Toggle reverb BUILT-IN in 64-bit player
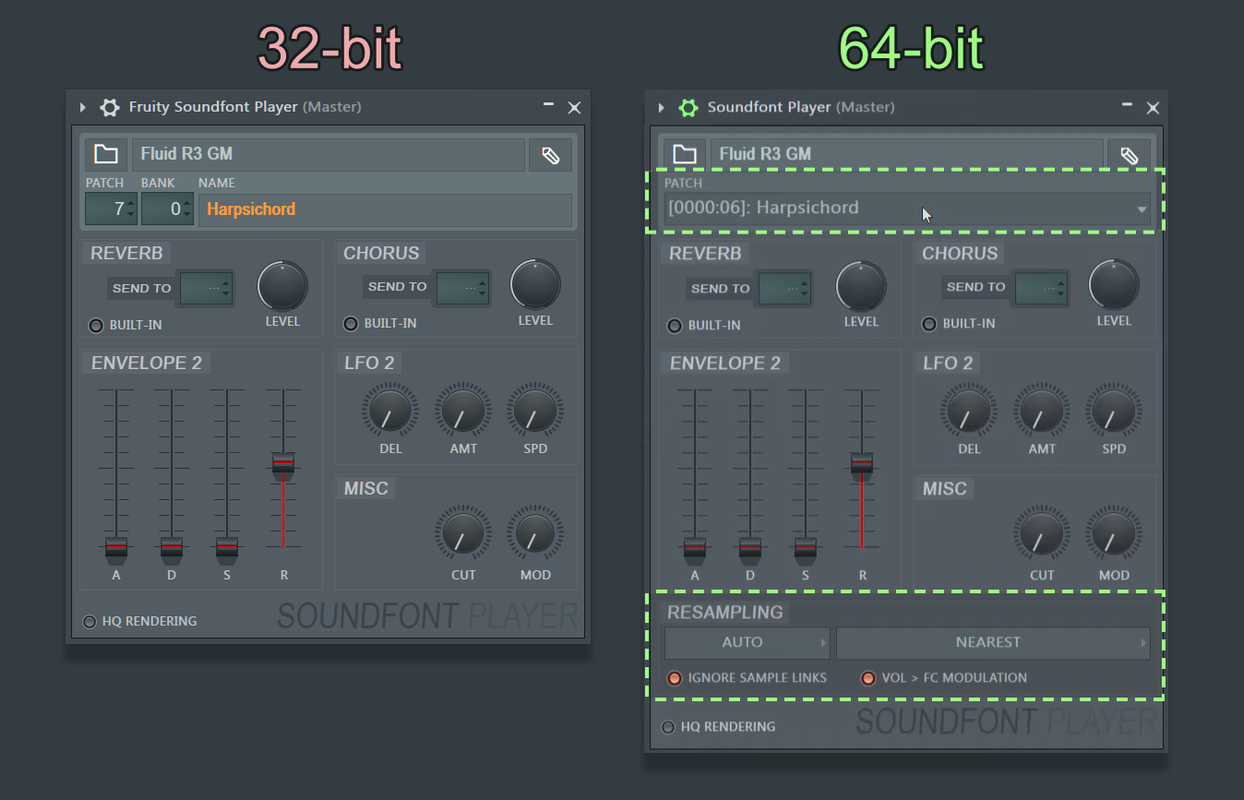 pos(674,325)
